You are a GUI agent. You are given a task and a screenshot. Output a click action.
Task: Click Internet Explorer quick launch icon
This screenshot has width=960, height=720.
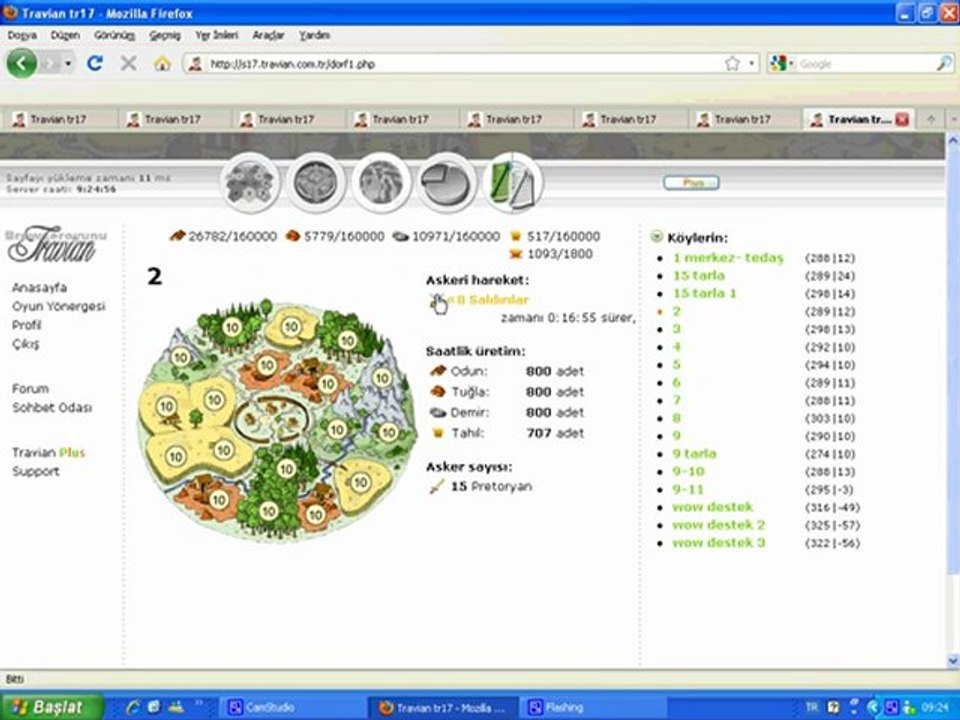tap(132, 707)
